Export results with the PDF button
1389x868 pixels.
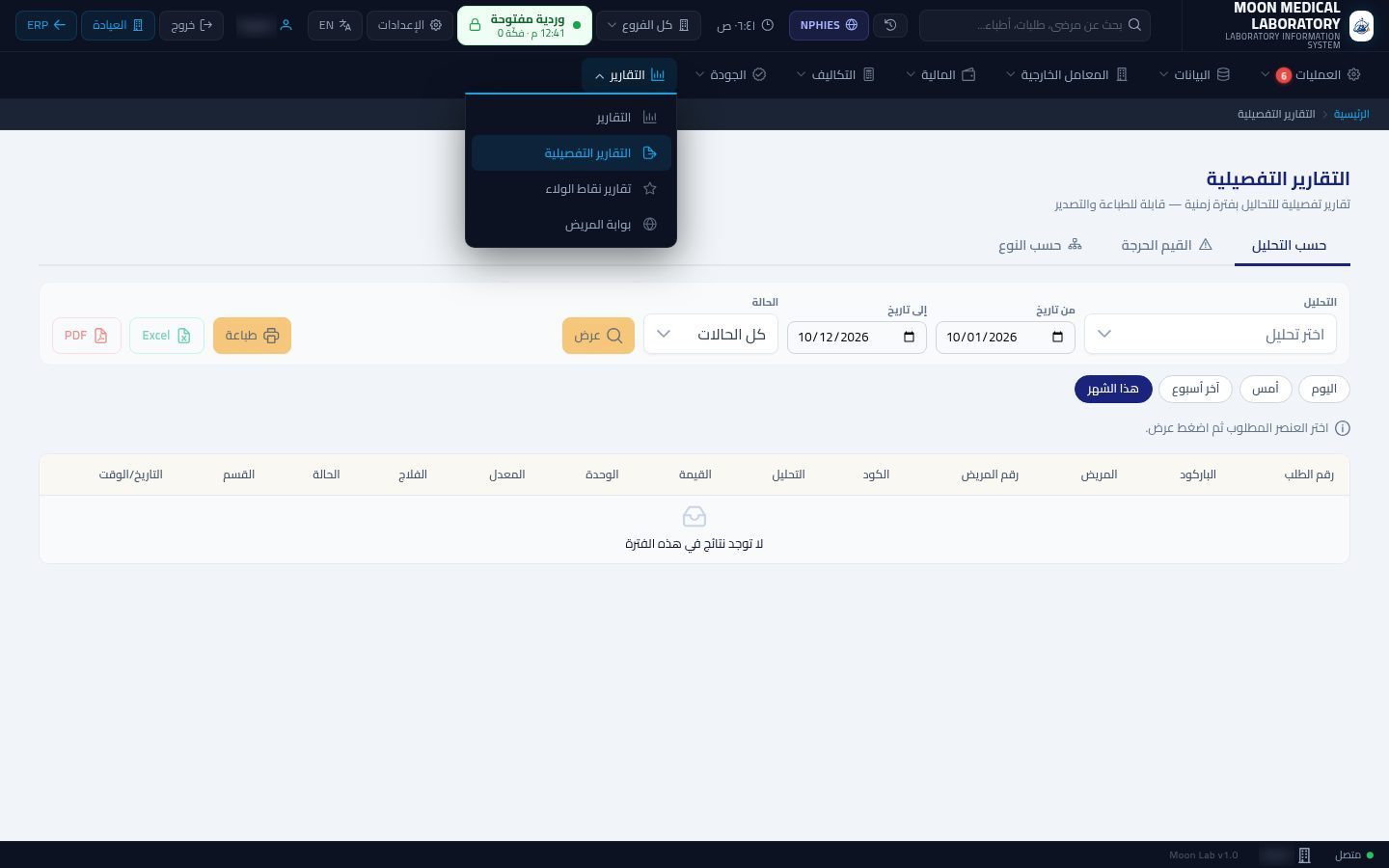click(x=87, y=336)
